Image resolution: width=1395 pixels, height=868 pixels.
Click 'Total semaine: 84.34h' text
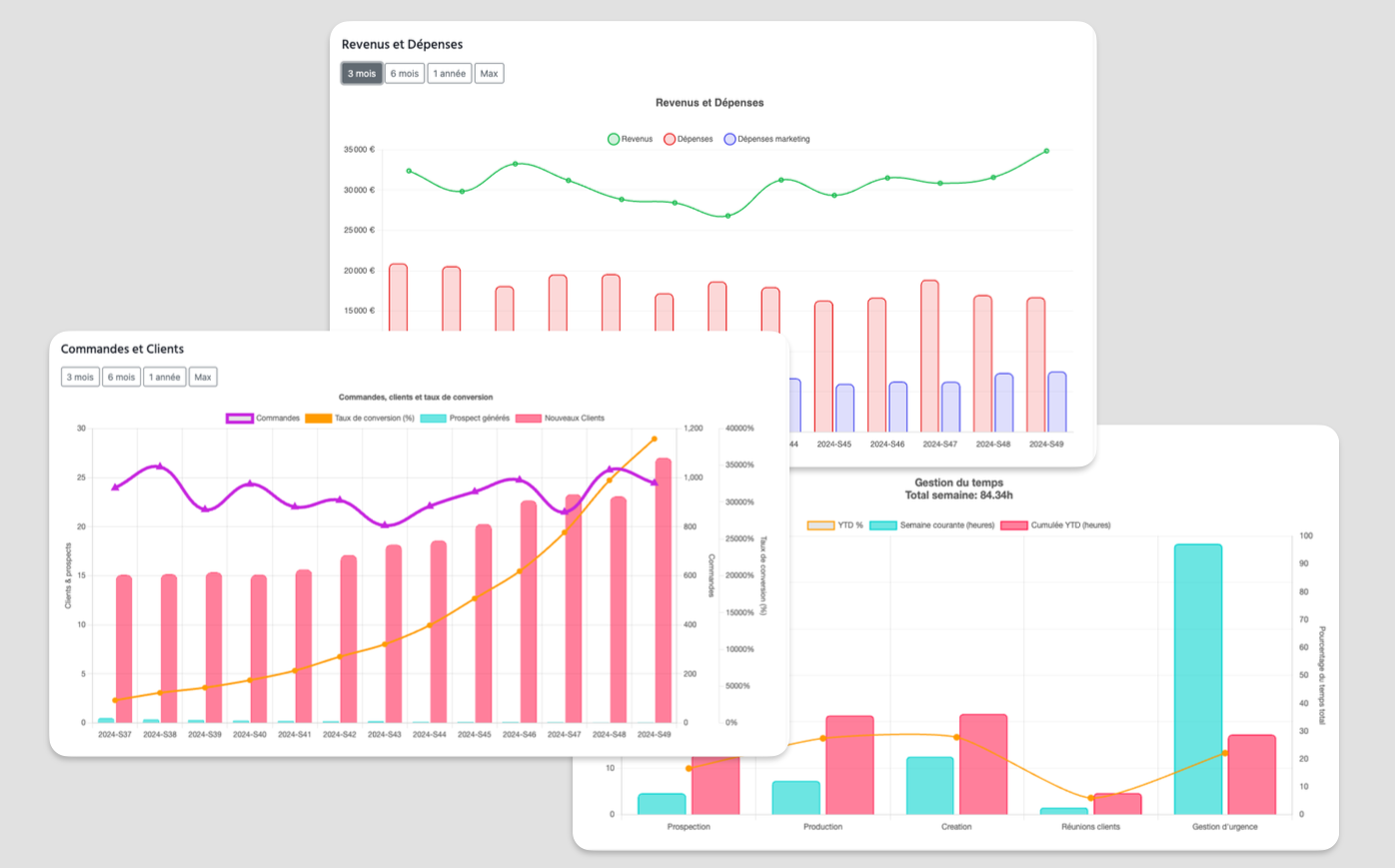tap(959, 495)
